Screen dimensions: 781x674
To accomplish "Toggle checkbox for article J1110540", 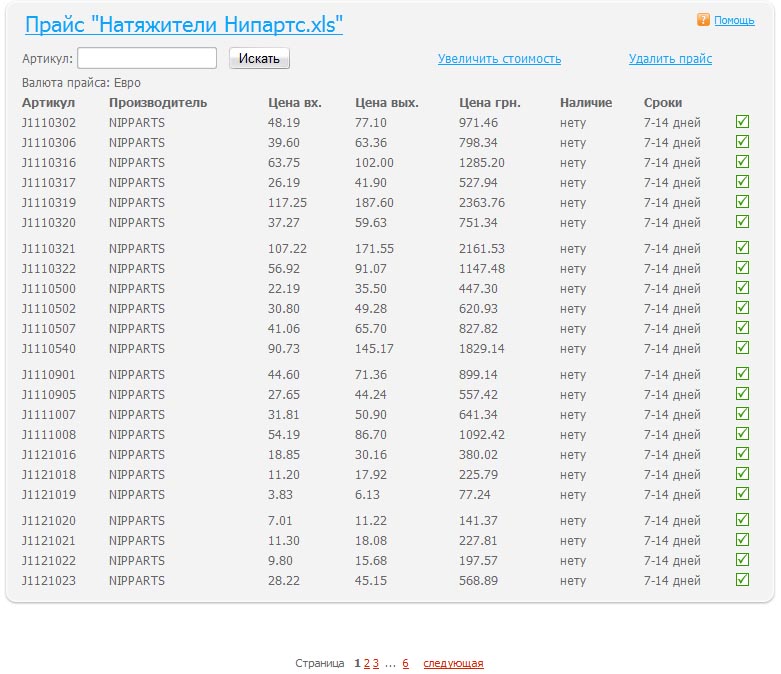I will click(x=742, y=348).
